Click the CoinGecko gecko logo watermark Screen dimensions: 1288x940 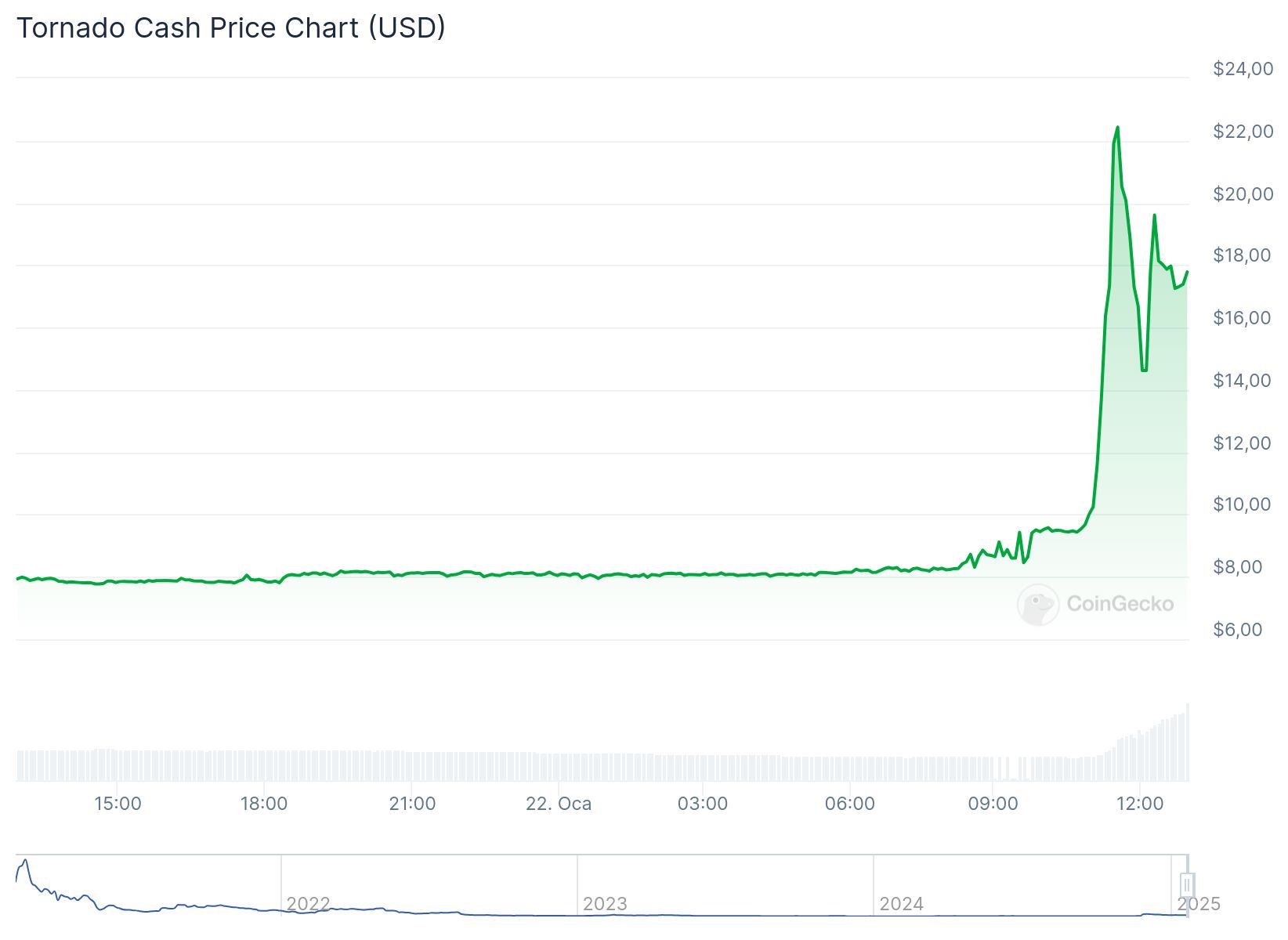coord(1037,605)
